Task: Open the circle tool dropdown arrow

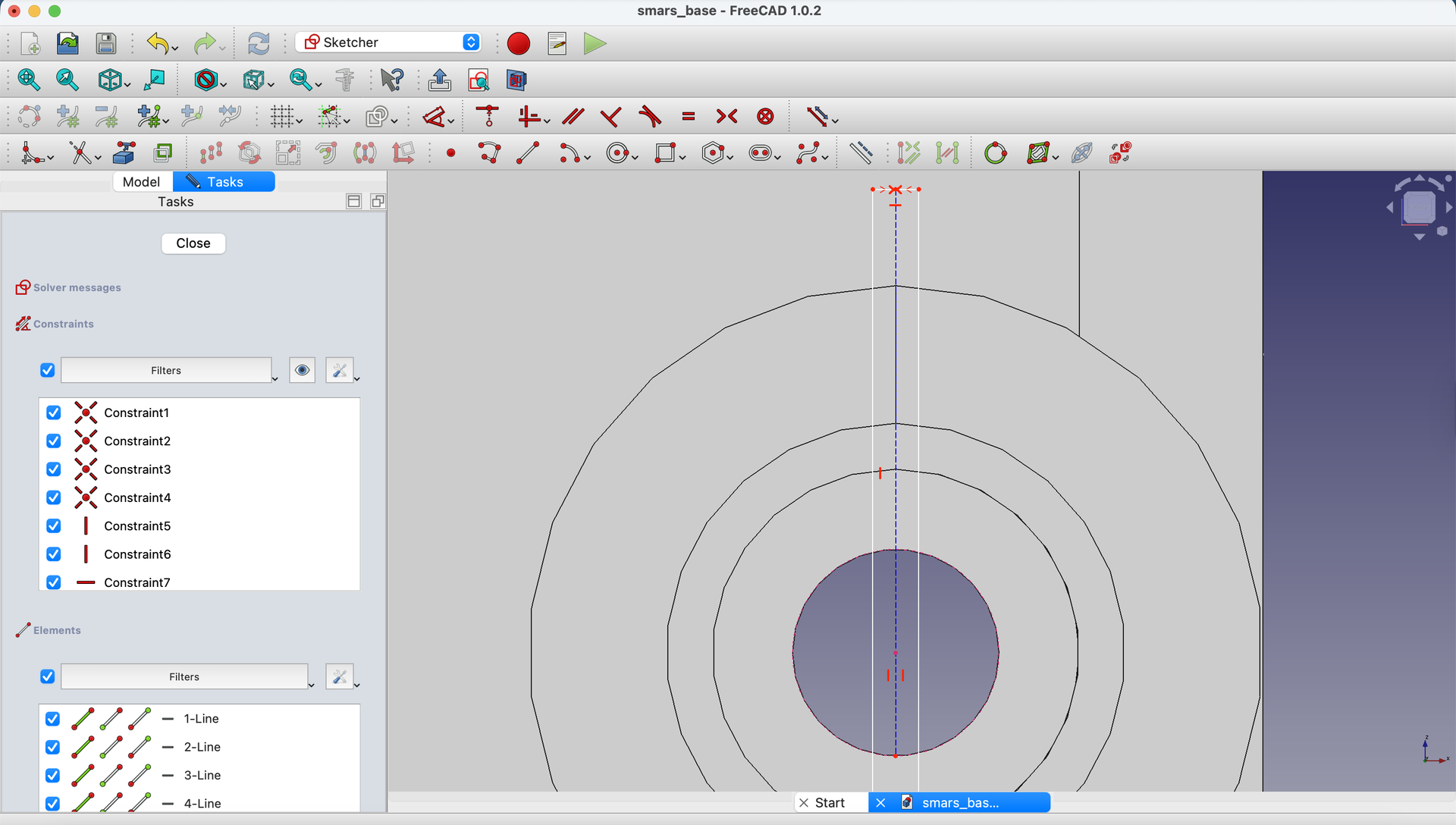Action: coord(635,158)
